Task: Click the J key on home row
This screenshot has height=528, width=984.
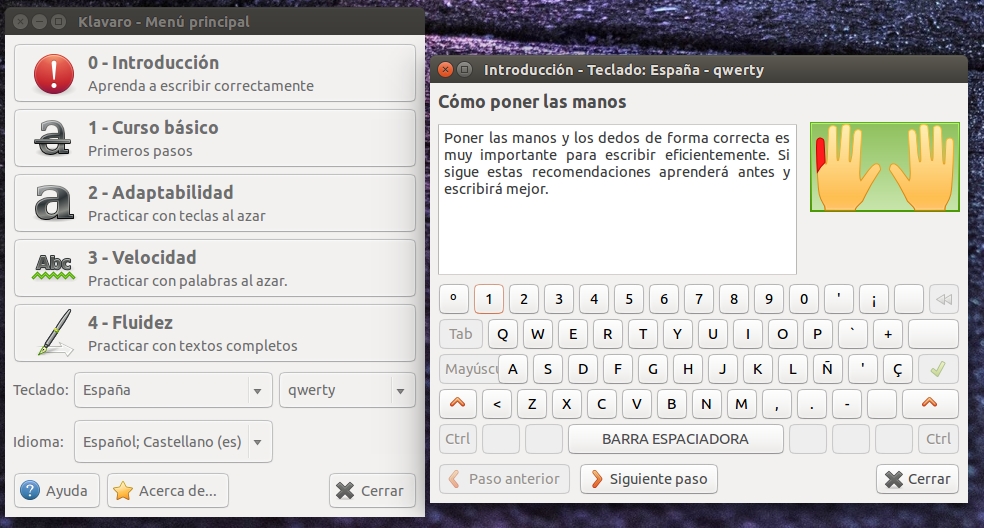Action: (x=722, y=369)
